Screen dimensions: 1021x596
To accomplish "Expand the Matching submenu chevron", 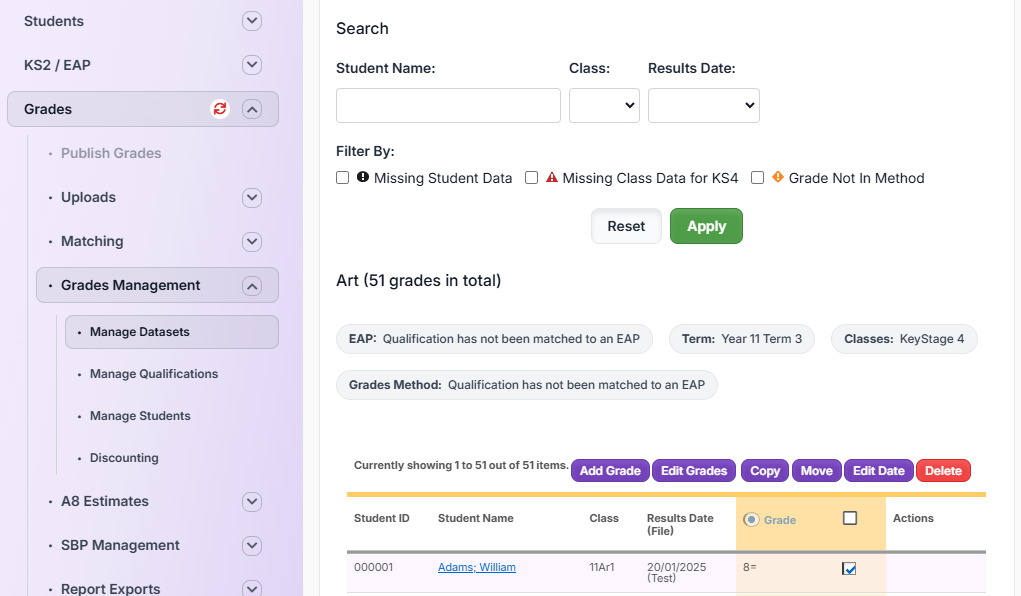I will pos(252,241).
